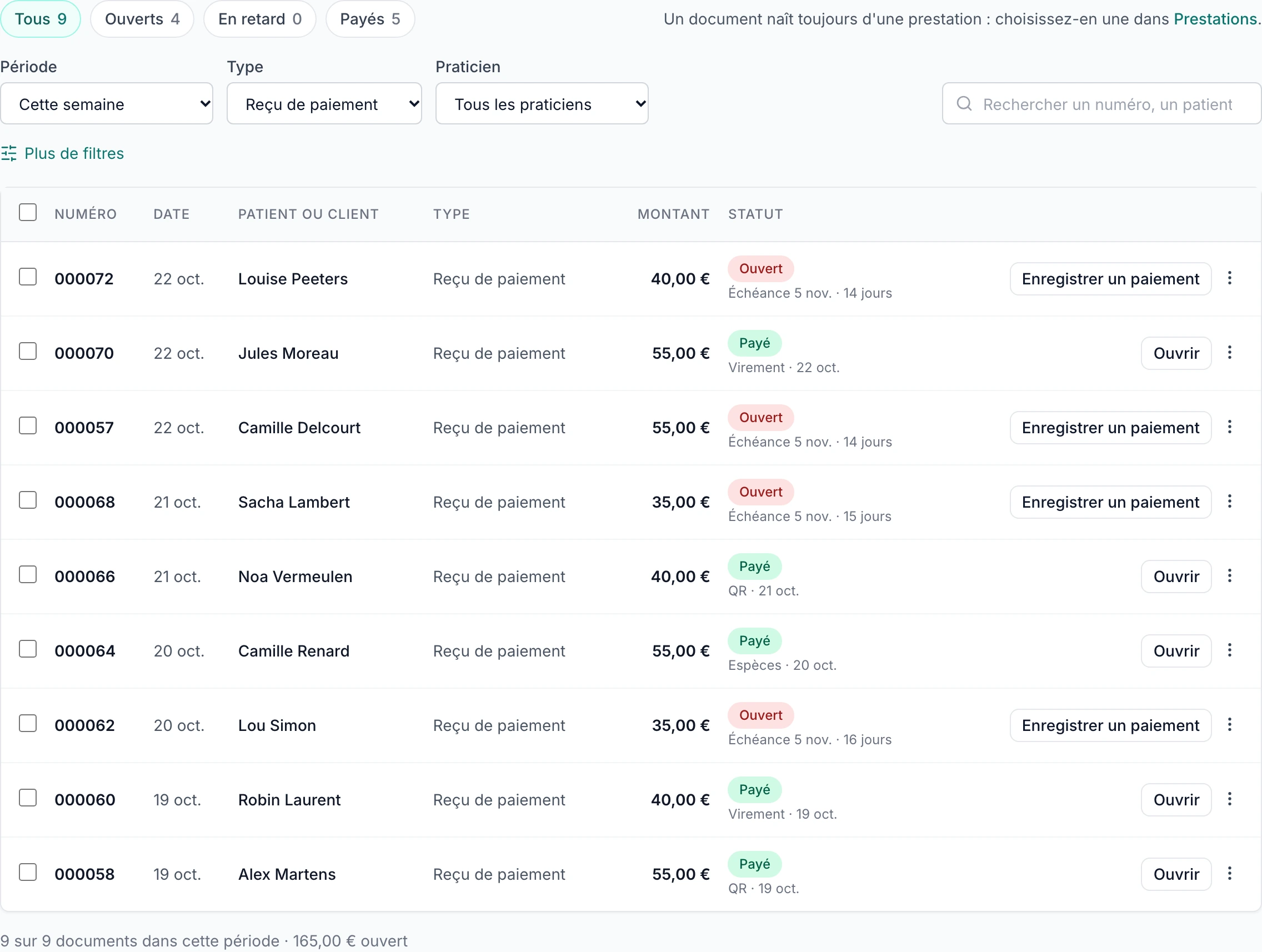Switch to the Ouverts 4 tab
Screen dimensions: 1262x952
point(142,19)
